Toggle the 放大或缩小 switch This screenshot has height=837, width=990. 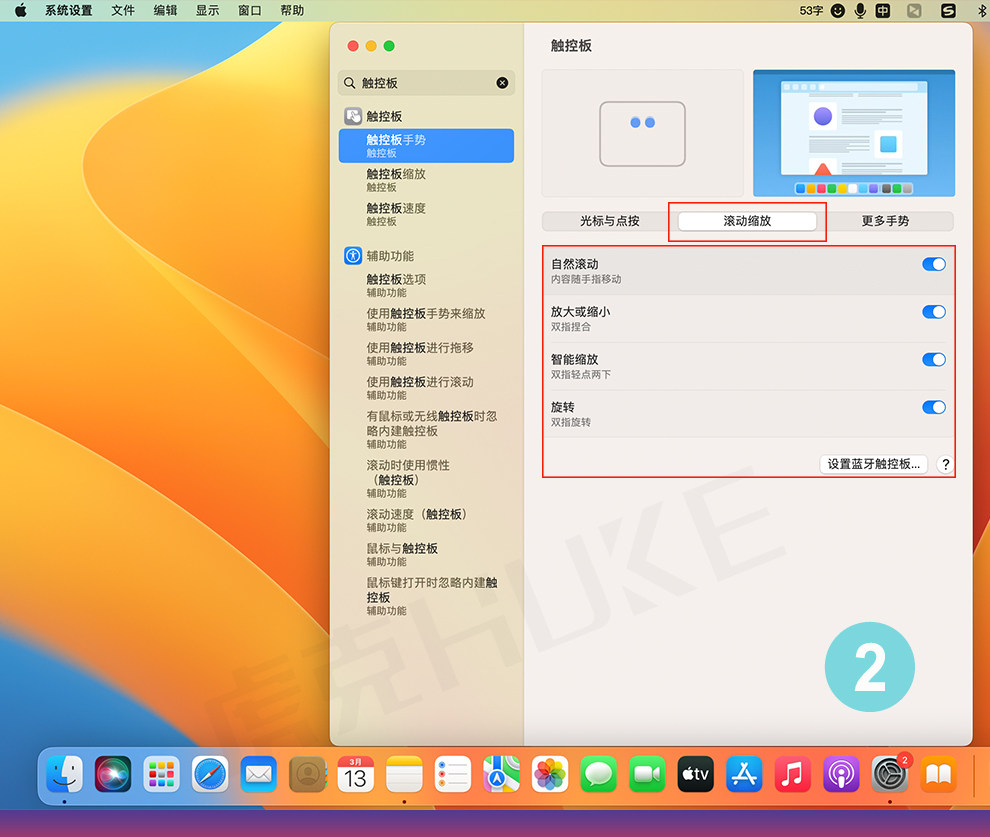coord(934,312)
